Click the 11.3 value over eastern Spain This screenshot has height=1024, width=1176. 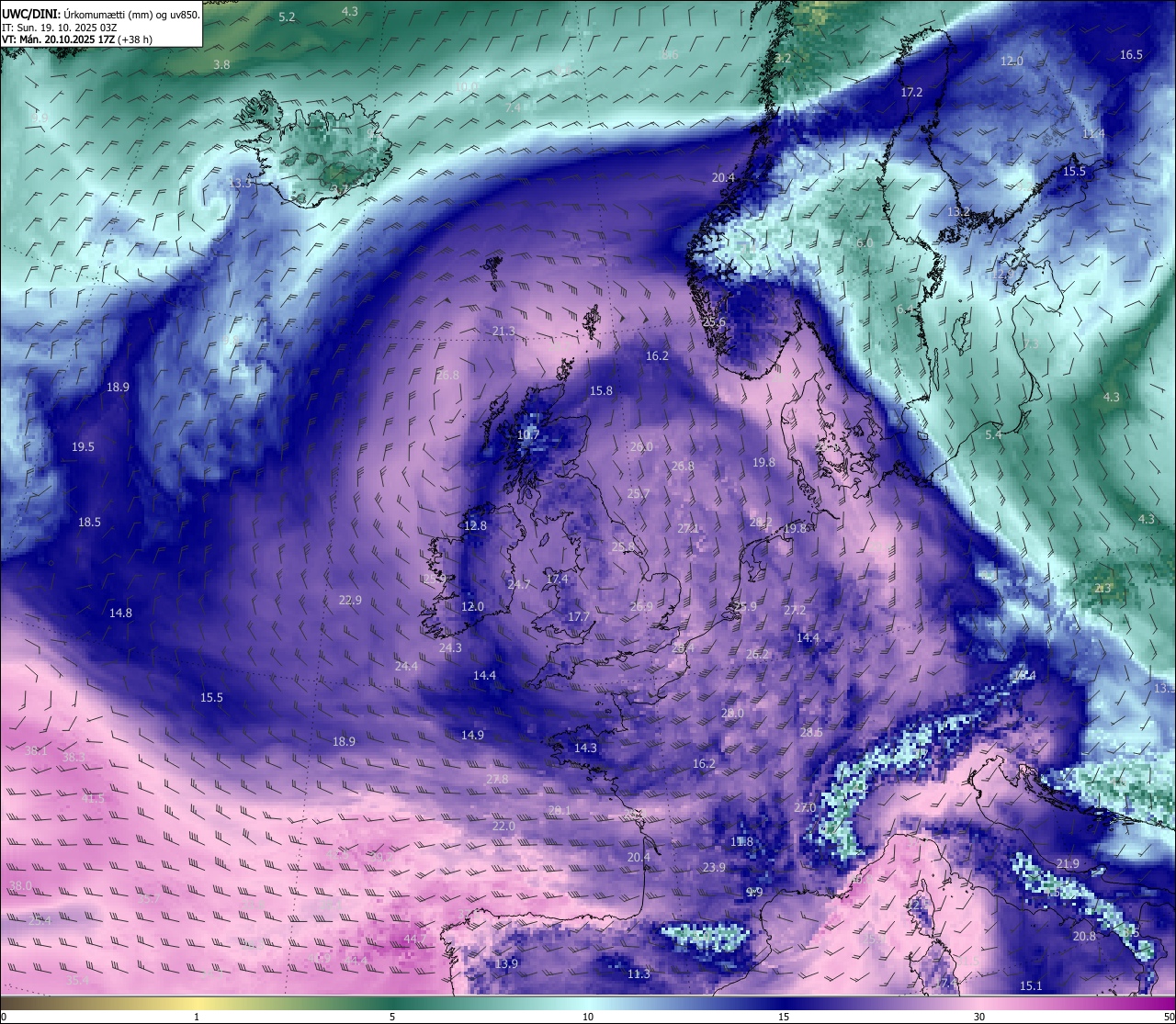click(639, 973)
